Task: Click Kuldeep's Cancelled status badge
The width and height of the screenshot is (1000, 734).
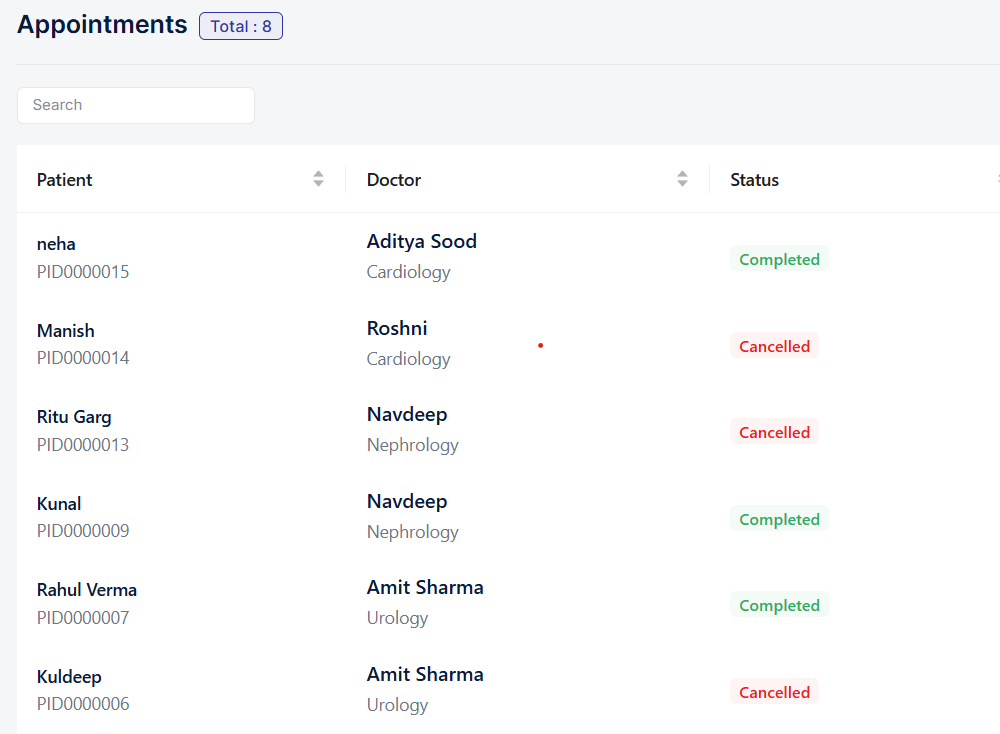Action: coord(774,692)
